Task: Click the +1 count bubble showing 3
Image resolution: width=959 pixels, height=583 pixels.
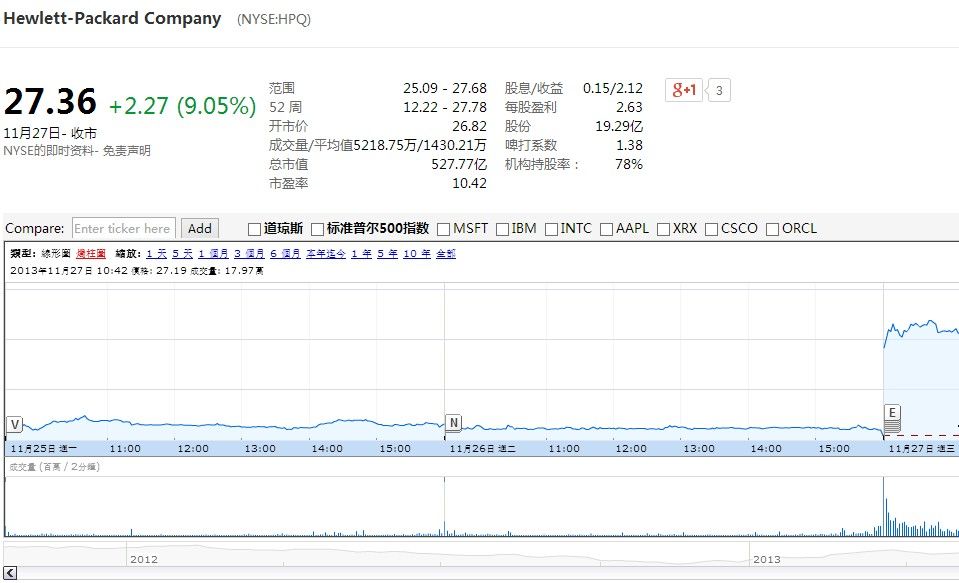Action: tap(719, 91)
